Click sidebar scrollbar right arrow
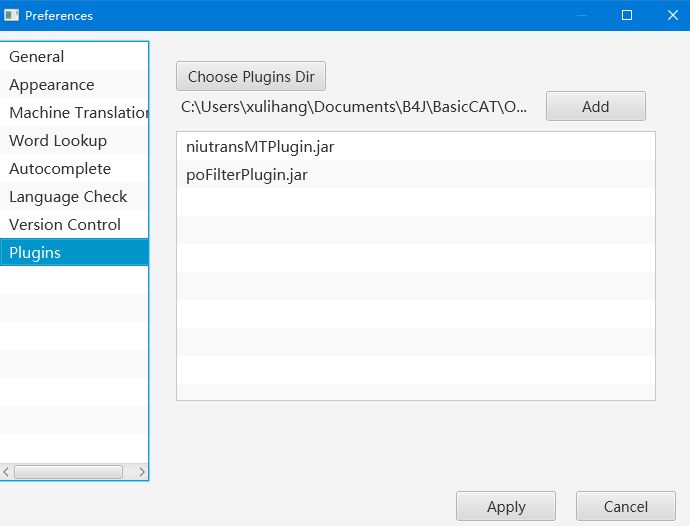 [x=142, y=472]
